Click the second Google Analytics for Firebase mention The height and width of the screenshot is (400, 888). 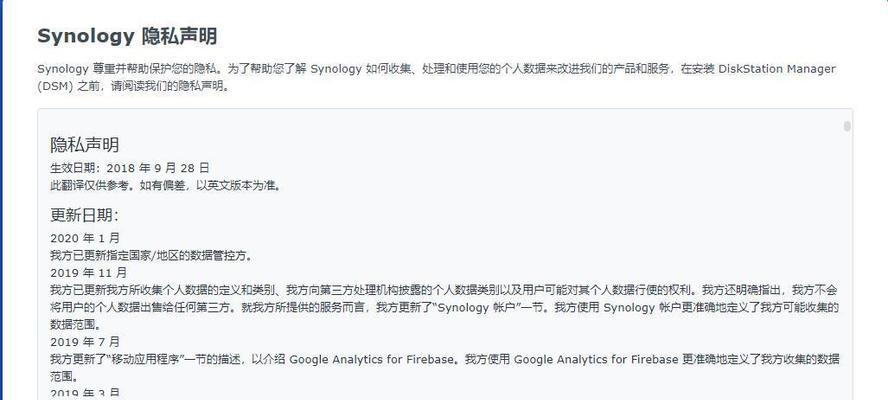596,359
